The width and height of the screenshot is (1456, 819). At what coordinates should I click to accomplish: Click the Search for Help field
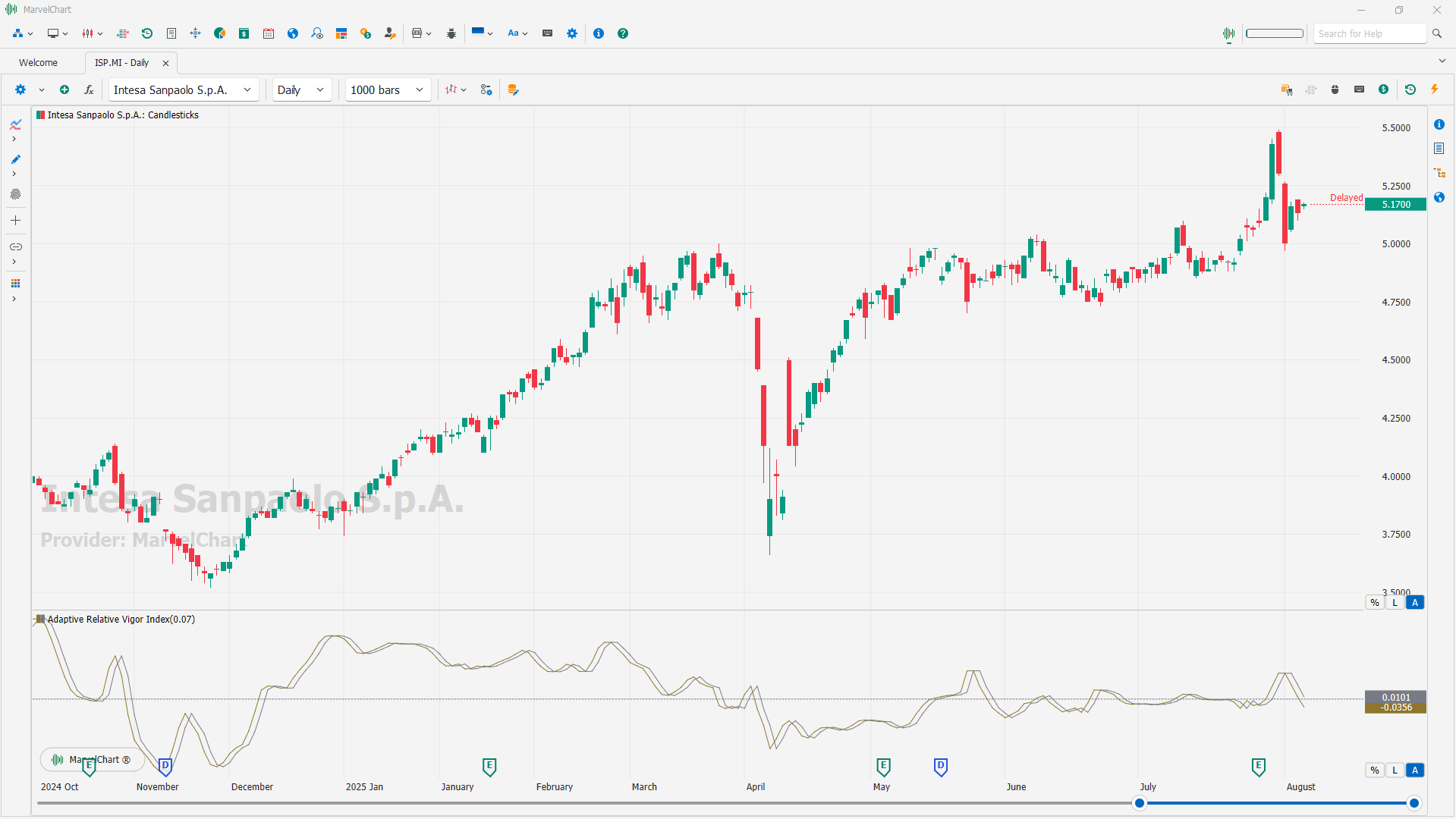[1370, 33]
